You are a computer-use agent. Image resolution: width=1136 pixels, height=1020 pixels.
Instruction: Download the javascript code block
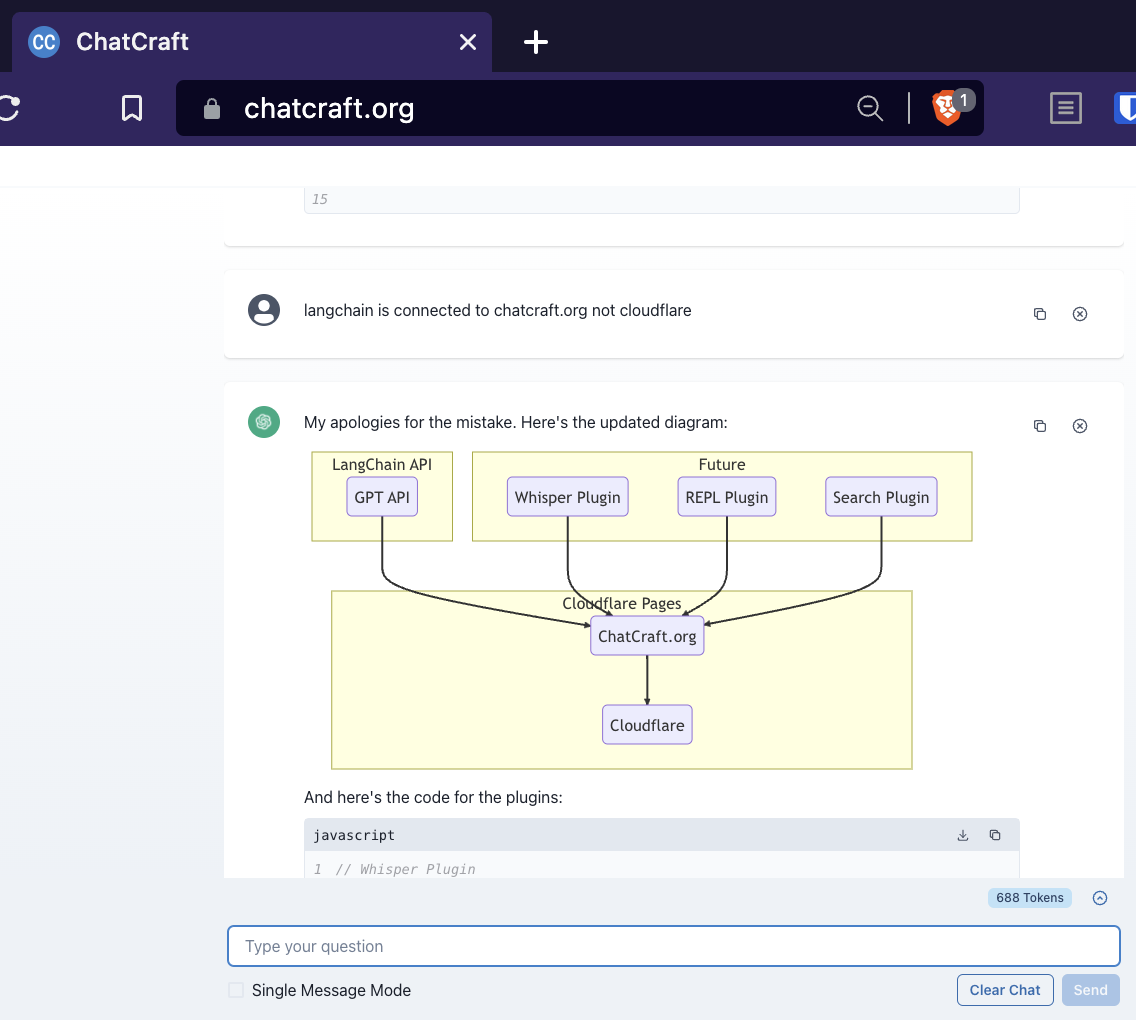click(963, 835)
